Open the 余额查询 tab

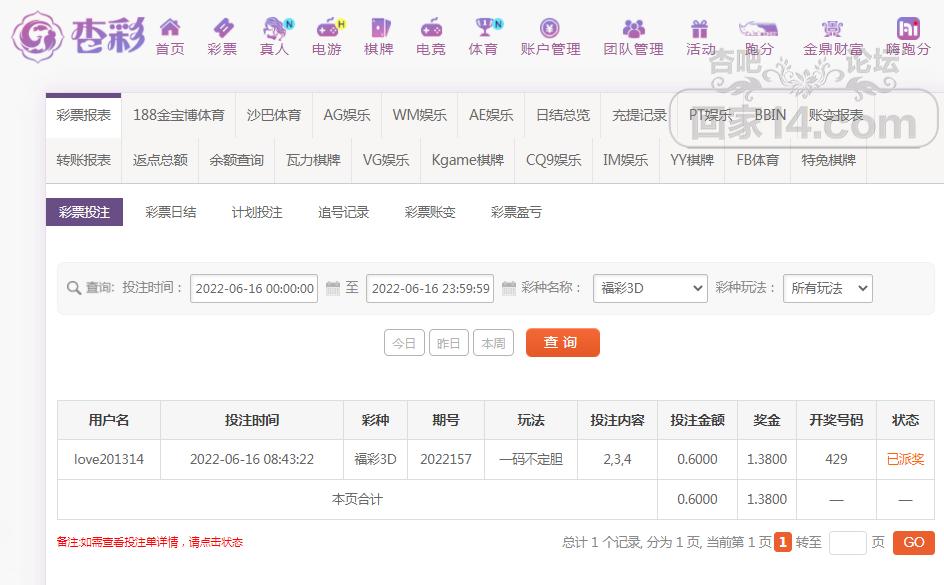click(237, 160)
